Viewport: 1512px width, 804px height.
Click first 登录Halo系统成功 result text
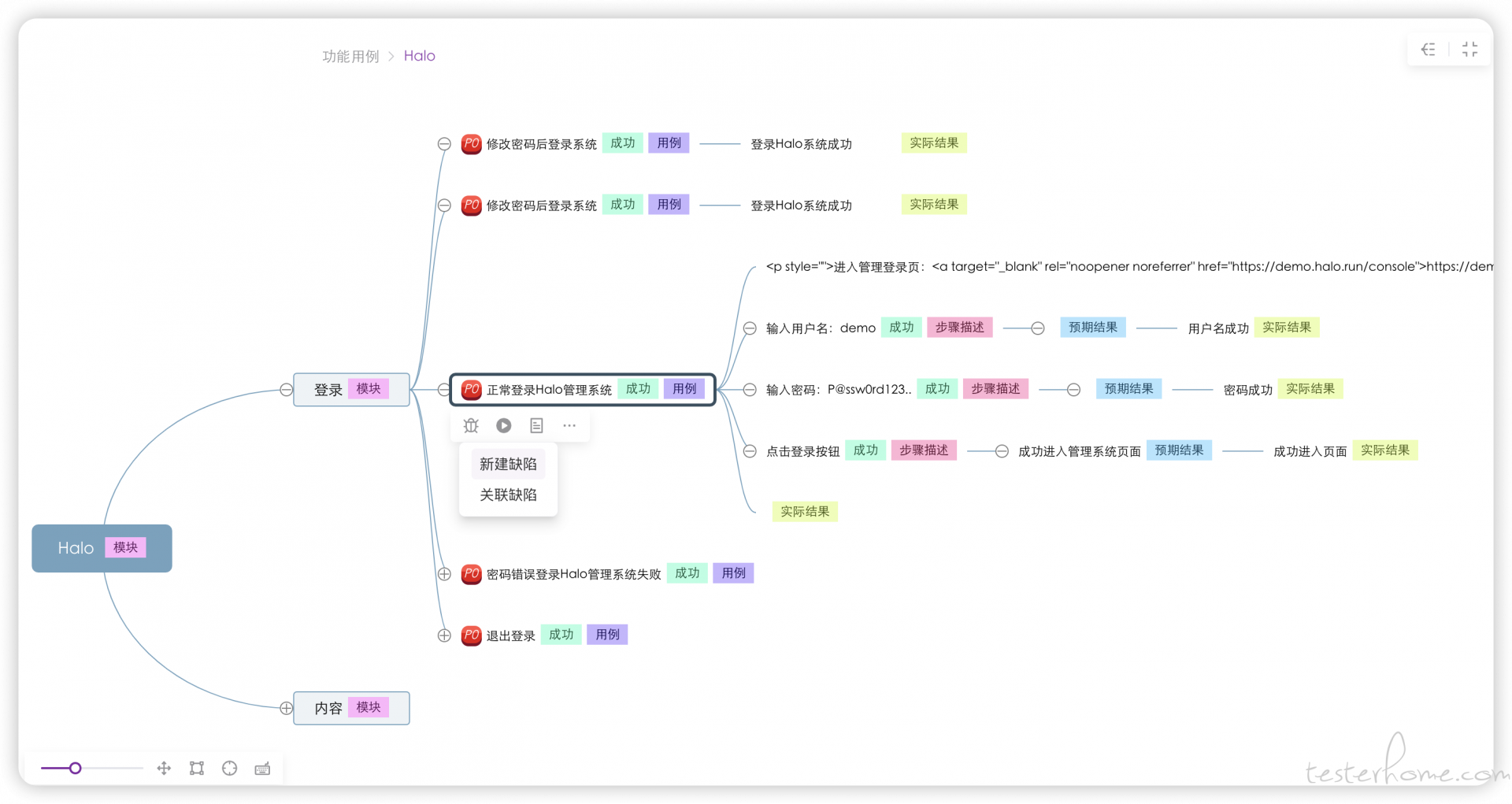801,144
